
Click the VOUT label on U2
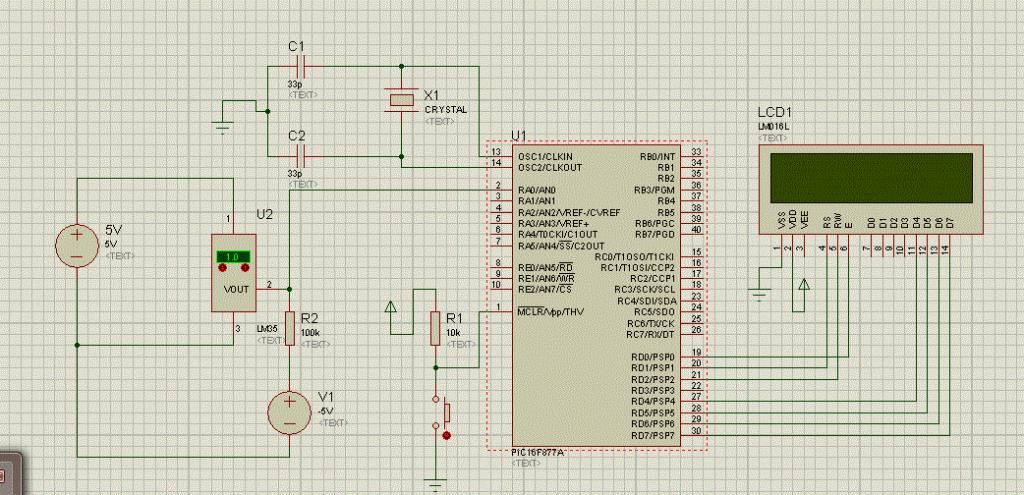click(x=235, y=289)
